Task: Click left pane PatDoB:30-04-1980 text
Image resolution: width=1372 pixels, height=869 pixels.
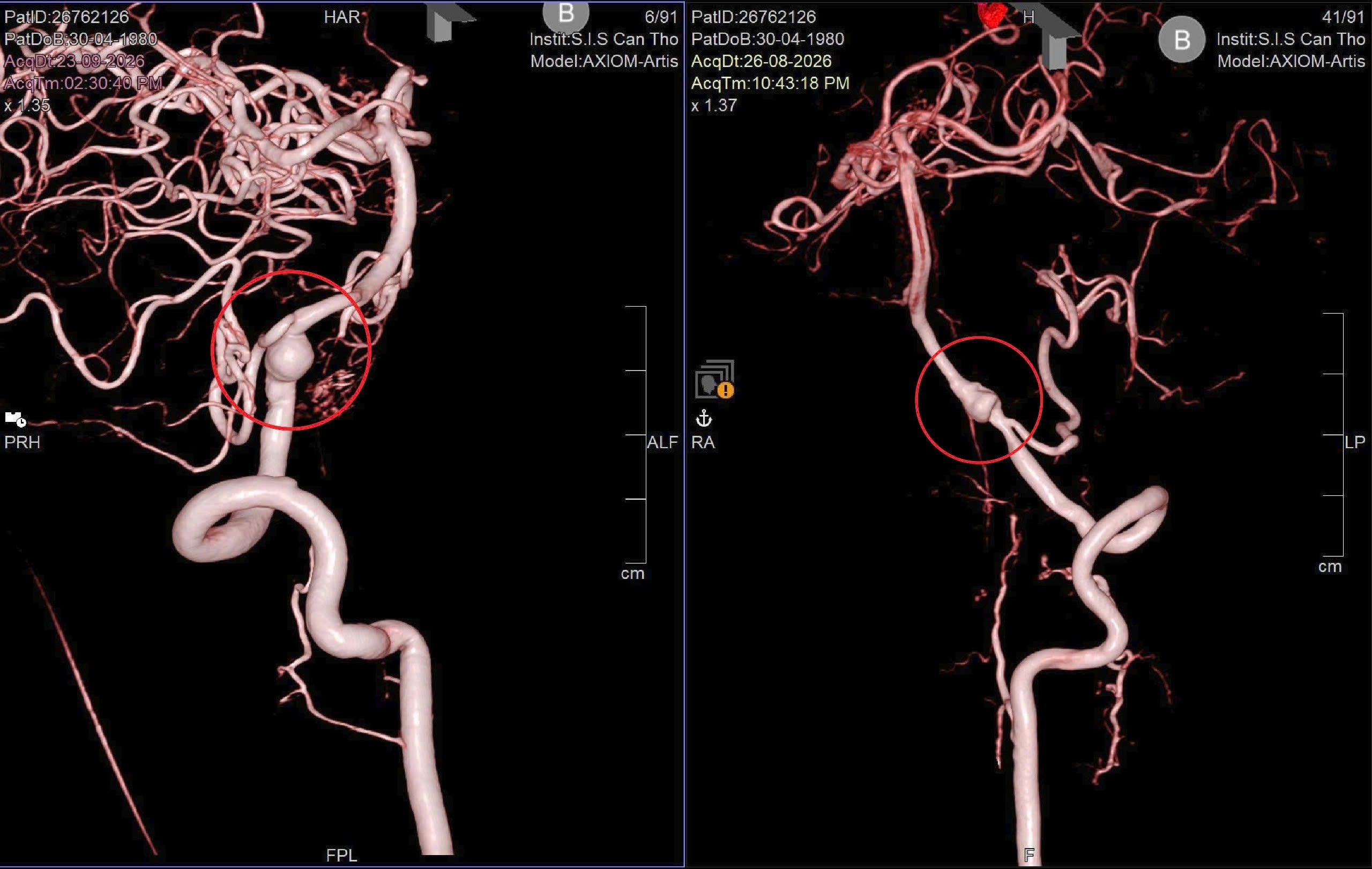Action: 80,39
